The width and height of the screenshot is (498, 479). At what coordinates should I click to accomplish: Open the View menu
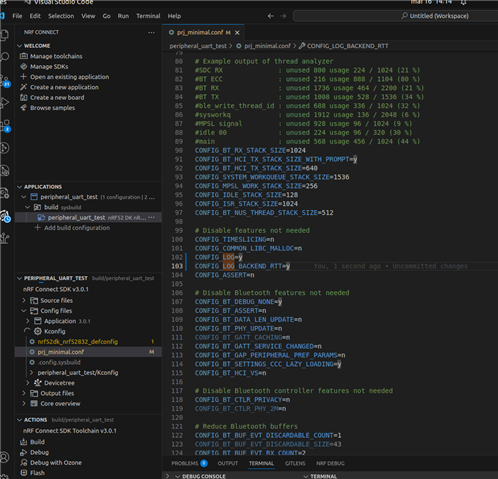click(88, 16)
